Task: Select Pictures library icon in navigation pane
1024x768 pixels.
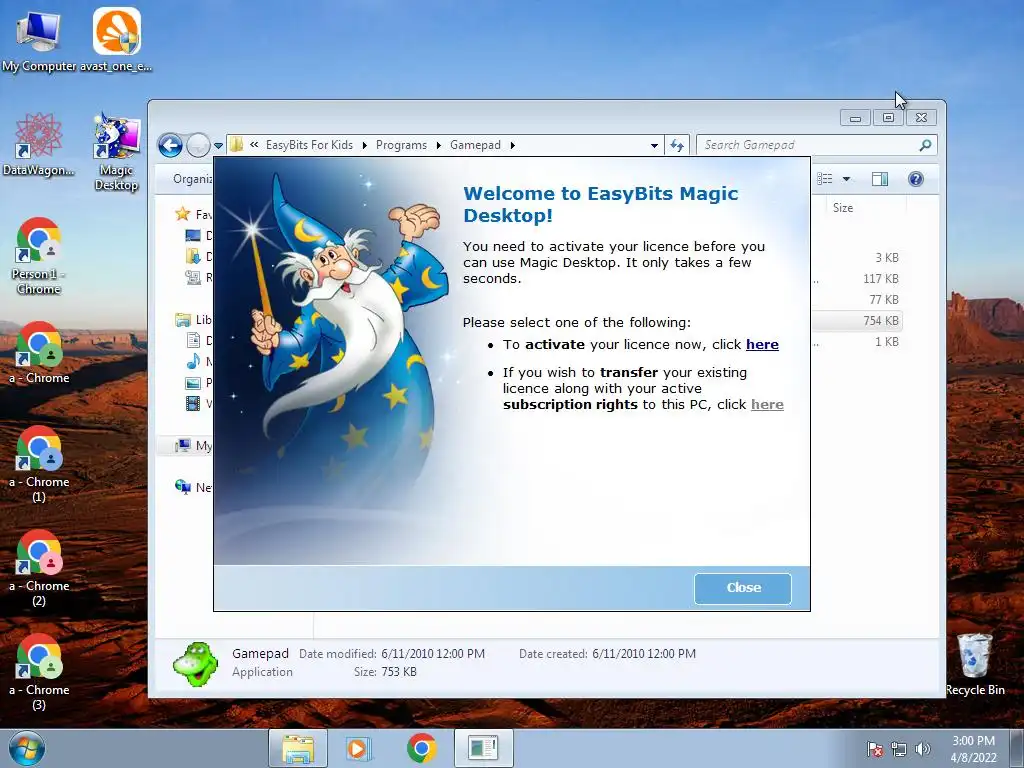Action: pos(193,383)
